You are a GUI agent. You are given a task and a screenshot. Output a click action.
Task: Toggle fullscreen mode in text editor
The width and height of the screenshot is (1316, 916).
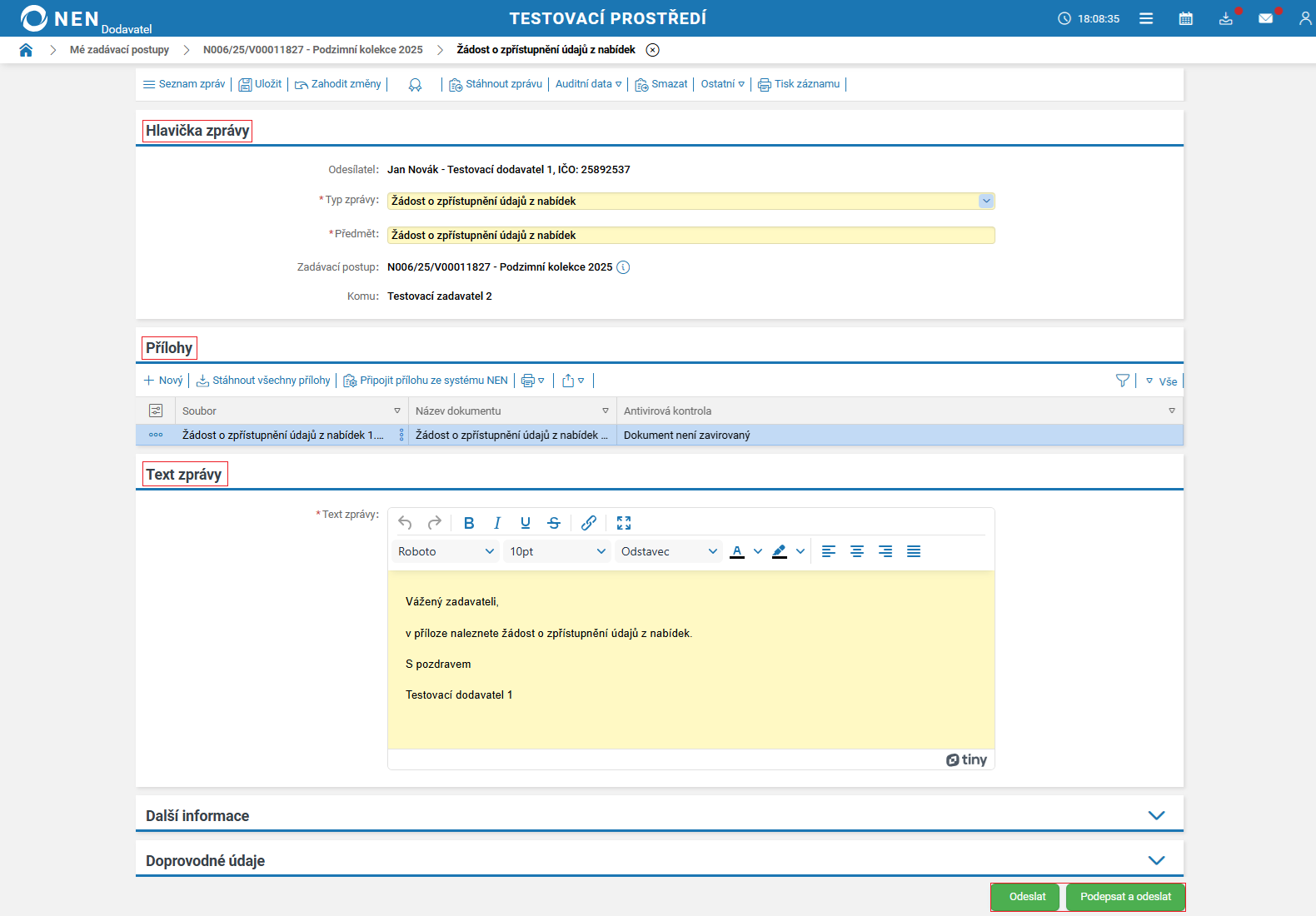pos(624,523)
